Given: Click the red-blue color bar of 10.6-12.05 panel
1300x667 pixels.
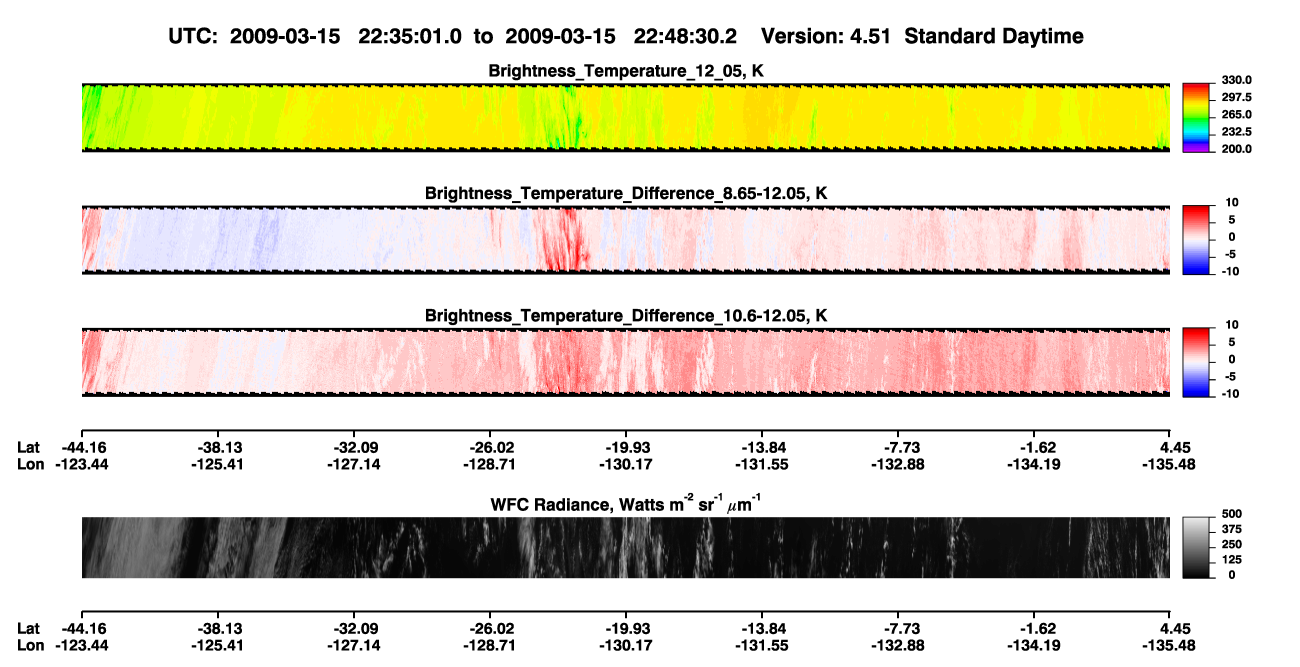Looking at the screenshot, I should pos(1197,360).
